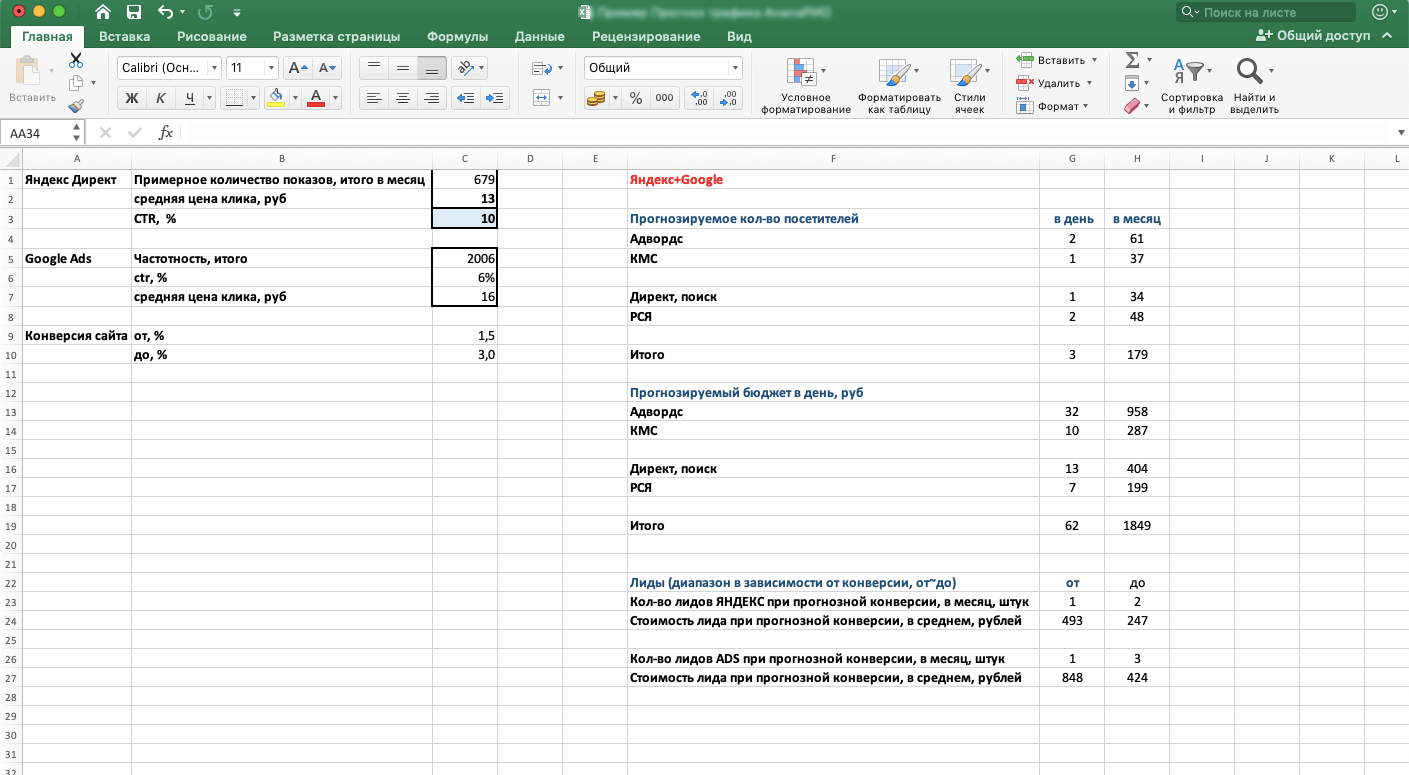Click the Format Painter brush icon

(x=76, y=106)
